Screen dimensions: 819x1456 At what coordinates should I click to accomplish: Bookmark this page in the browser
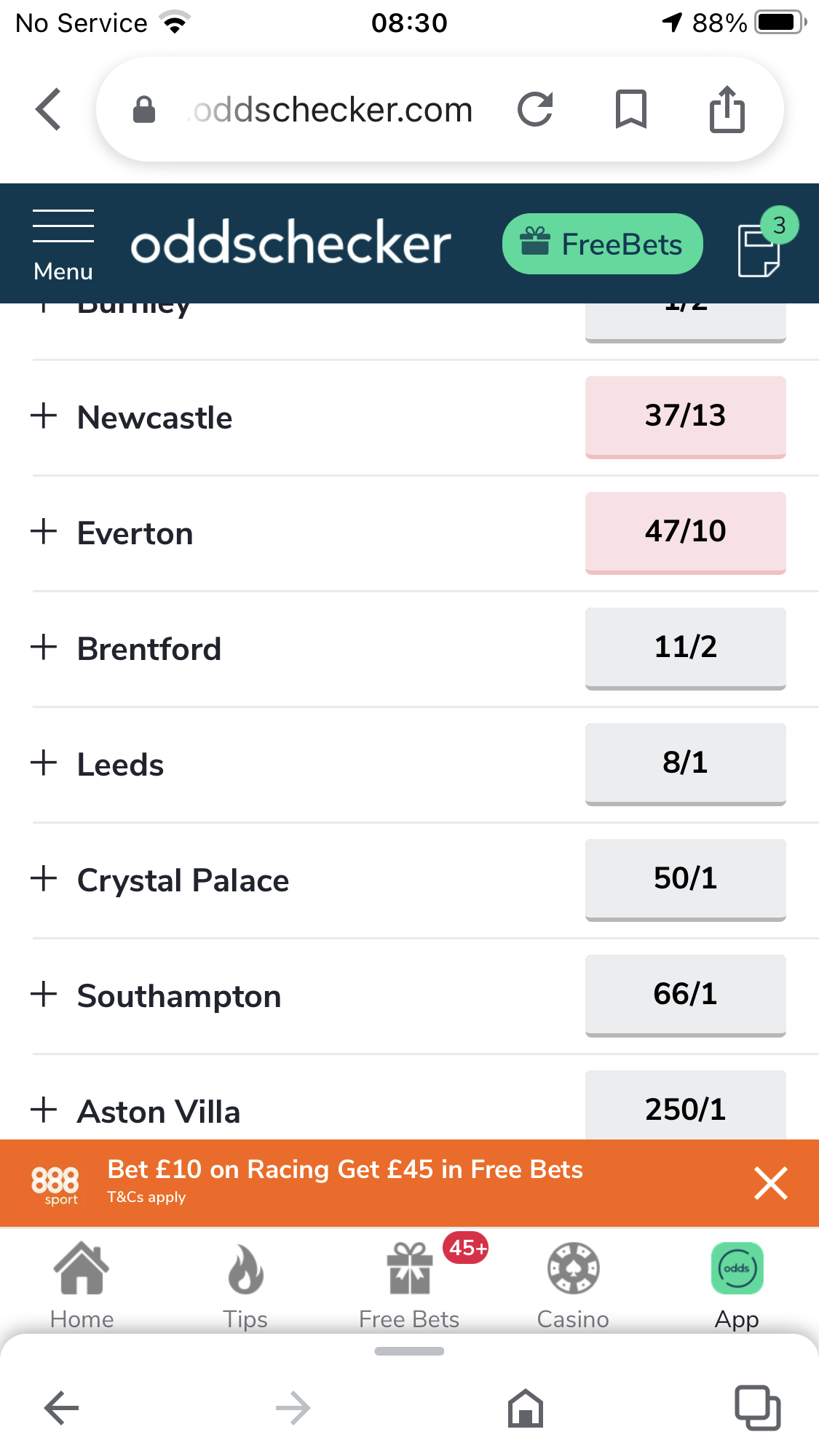point(630,110)
